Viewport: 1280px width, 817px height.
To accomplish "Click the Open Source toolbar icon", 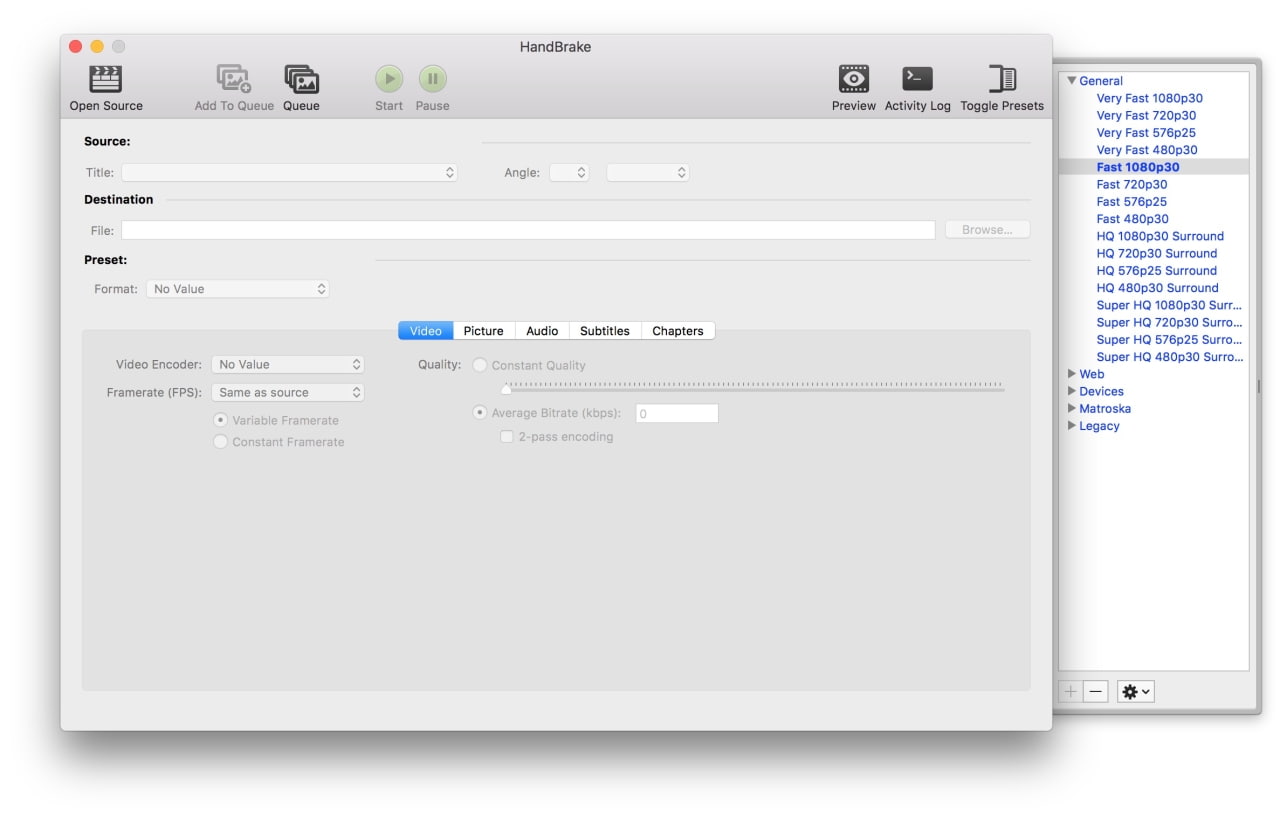I will point(105,78).
